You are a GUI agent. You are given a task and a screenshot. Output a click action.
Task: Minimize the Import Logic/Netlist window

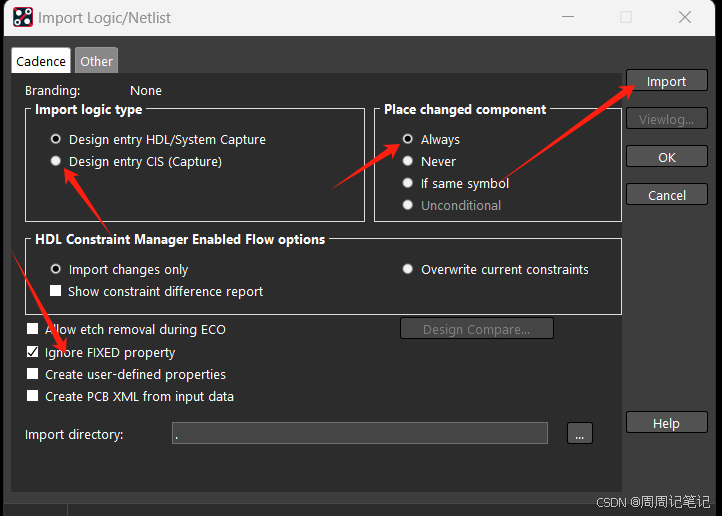[x=568, y=17]
